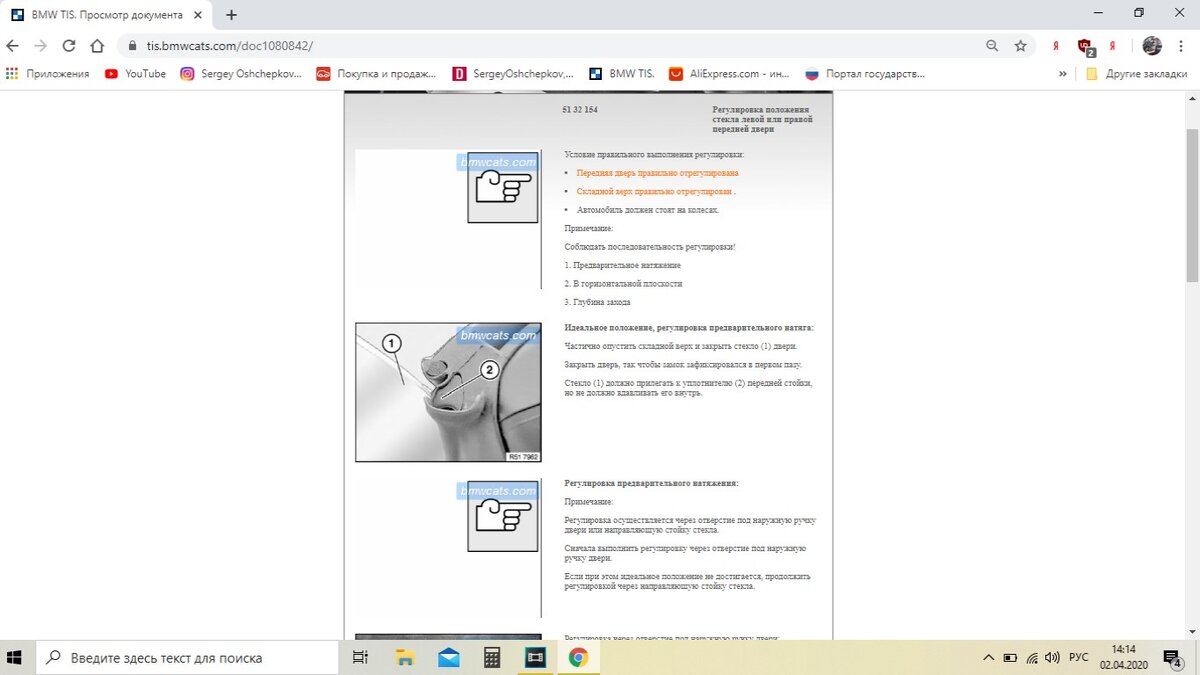Expand hidden bookmarks chevron
Image resolution: width=1200 pixels, height=675 pixels.
pyautogui.click(x=1063, y=73)
